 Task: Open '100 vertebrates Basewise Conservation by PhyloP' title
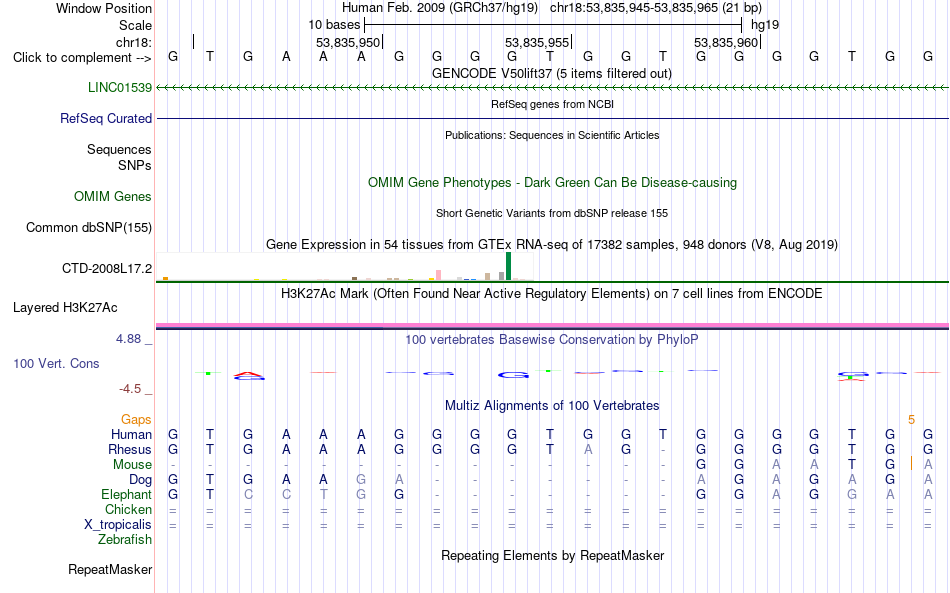click(x=552, y=340)
